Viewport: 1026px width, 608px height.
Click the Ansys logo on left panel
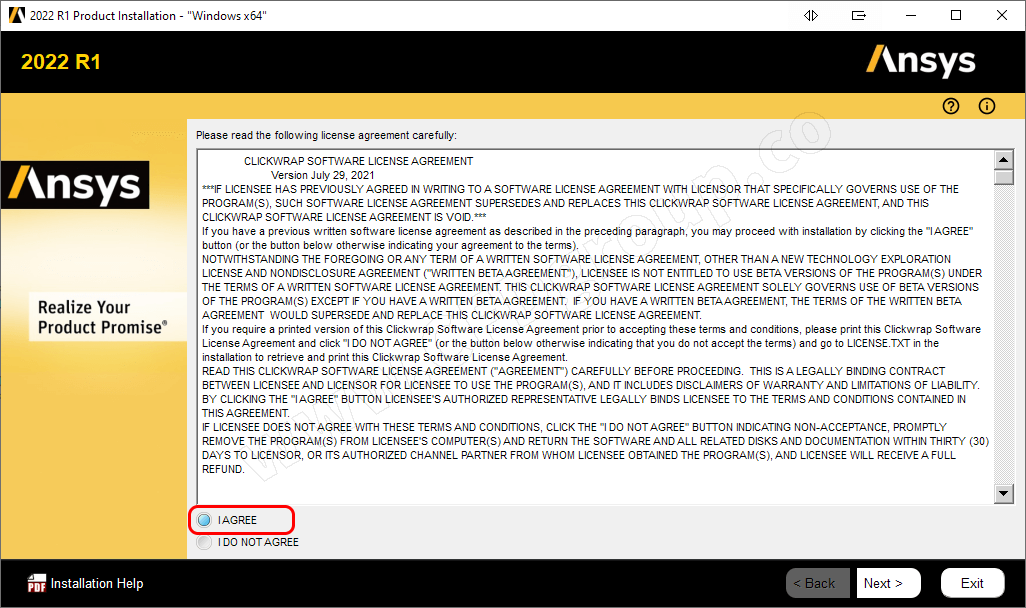pyautogui.click(x=75, y=185)
